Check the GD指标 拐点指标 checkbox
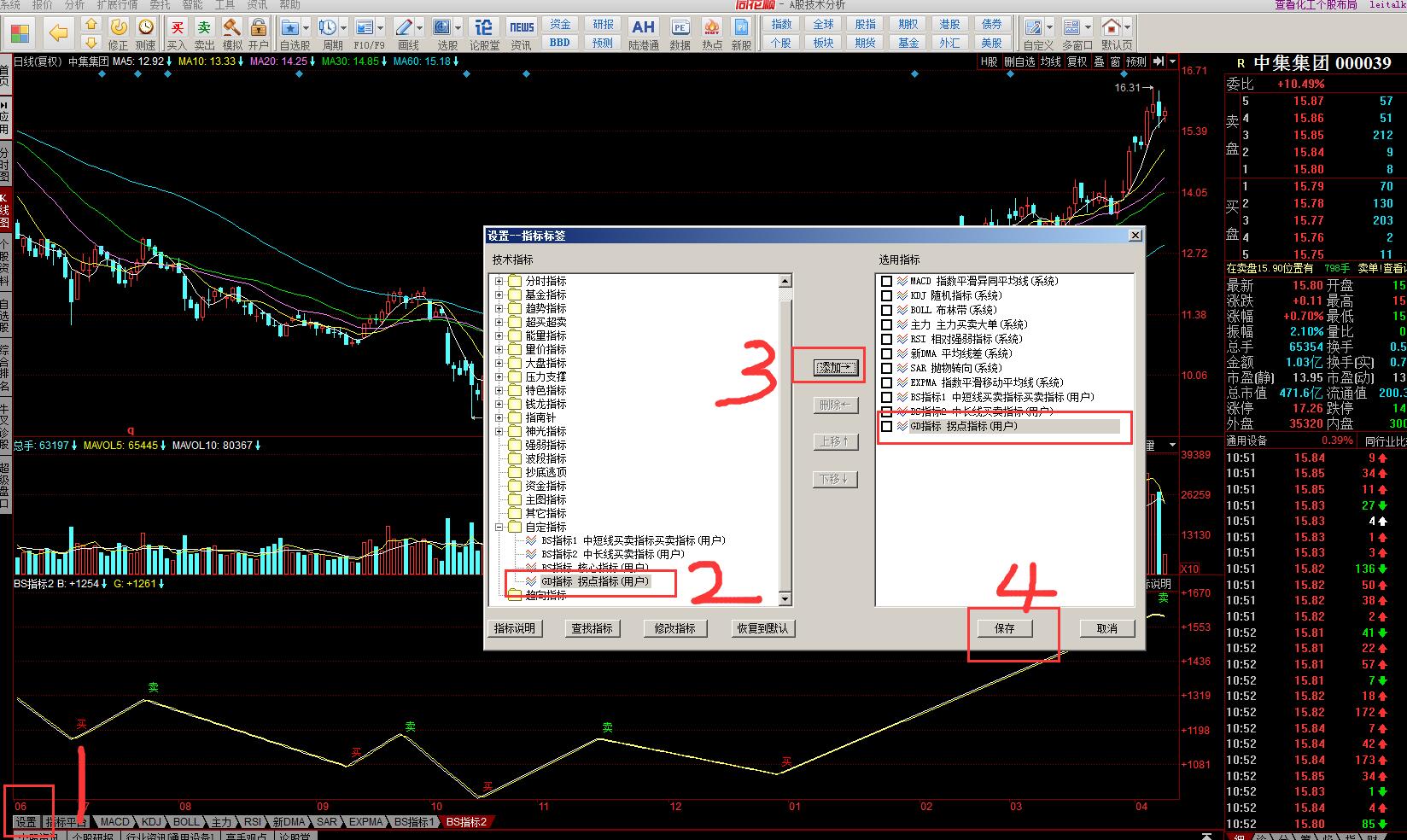1407x840 pixels. (x=886, y=426)
